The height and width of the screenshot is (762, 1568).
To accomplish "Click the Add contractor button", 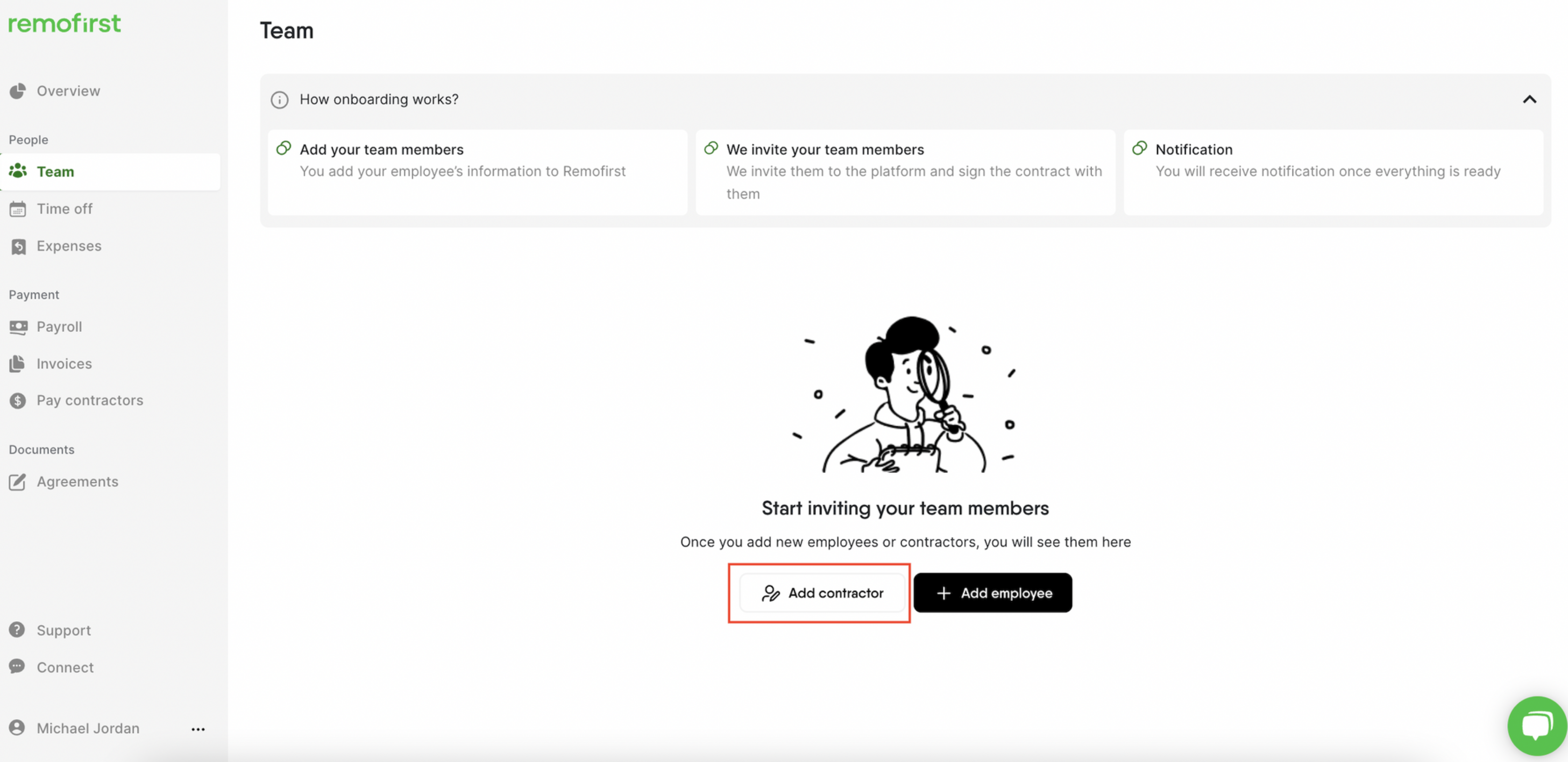I will 822,593.
